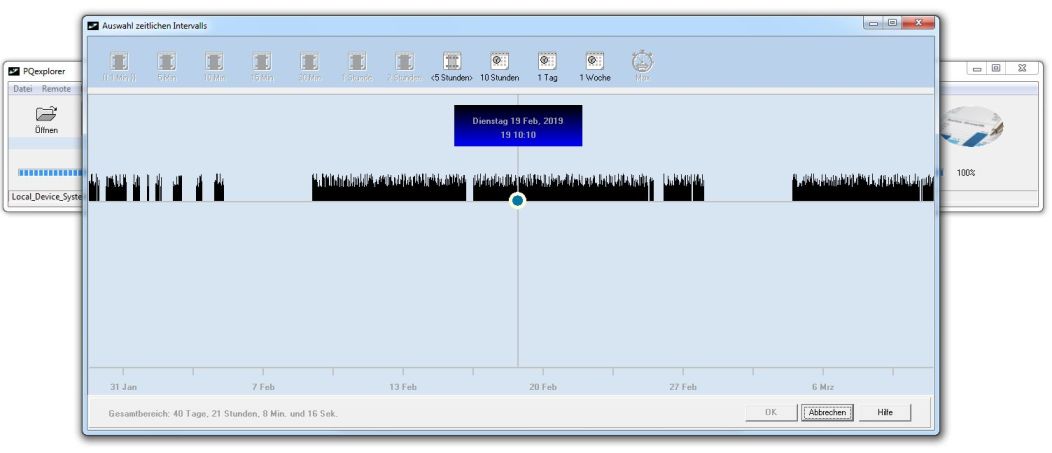This screenshot has height=453, width=1052.
Task: Select the 5 Stunden interval icon
Action: [x=451, y=62]
